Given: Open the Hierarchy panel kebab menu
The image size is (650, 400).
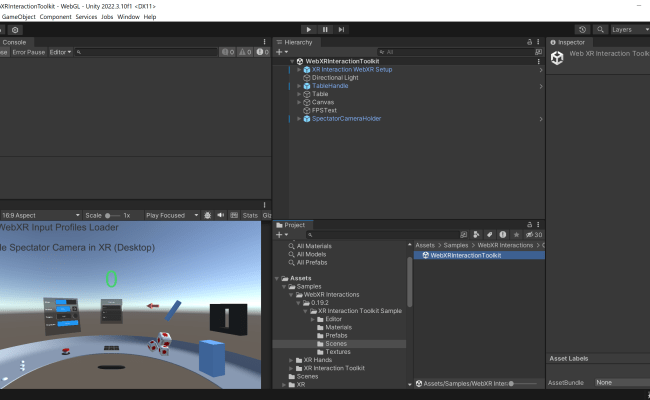Looking at the screenshot, I should [538, 42].
